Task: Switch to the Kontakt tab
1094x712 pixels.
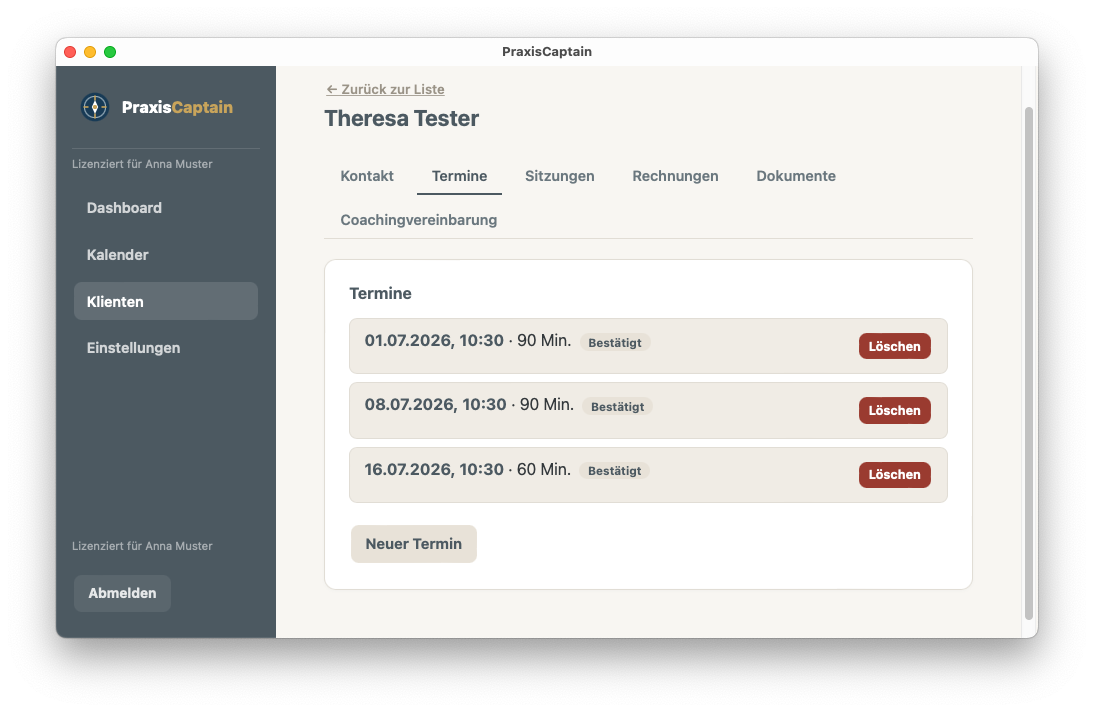Action: [x=367, y=176]
